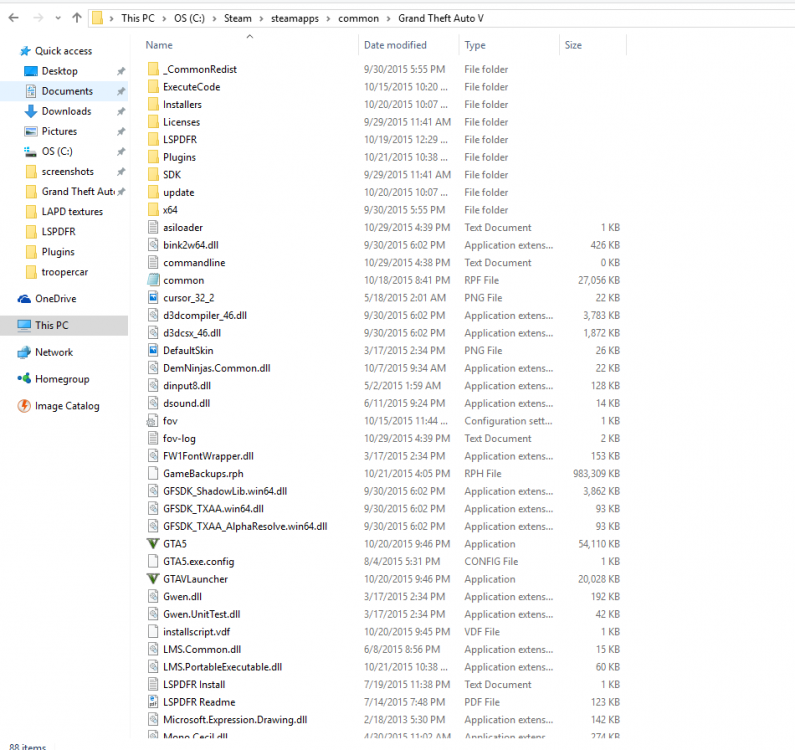Image resolution: width=795 pixels, height=750 pixels.
Task: Open Desktop in Quick access
Action: [x=59, y=71]
